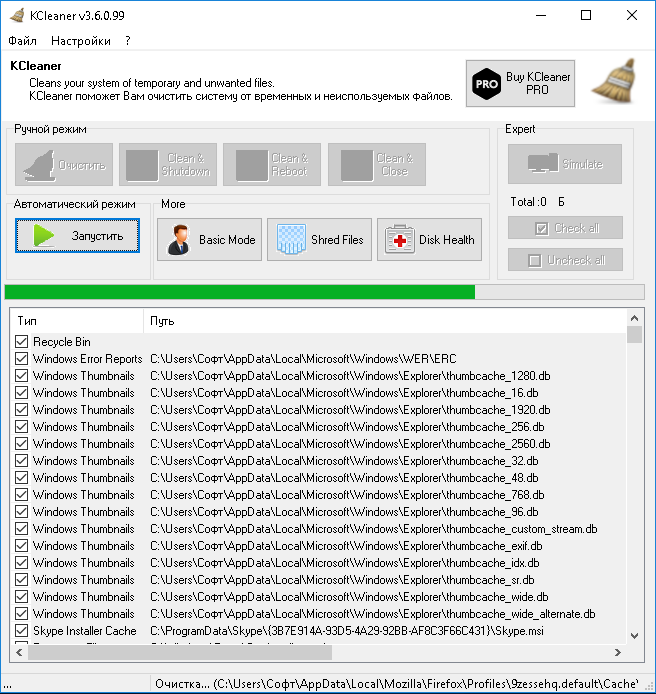Select the thumbcache_768.db path text

(347, 494)
